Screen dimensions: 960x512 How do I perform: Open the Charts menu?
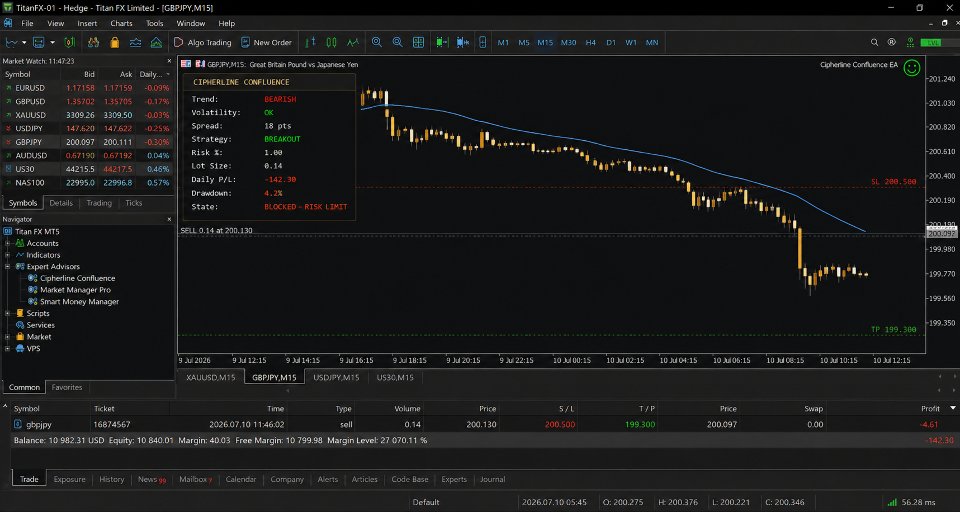pyautogui.click(x=121, y=23)
